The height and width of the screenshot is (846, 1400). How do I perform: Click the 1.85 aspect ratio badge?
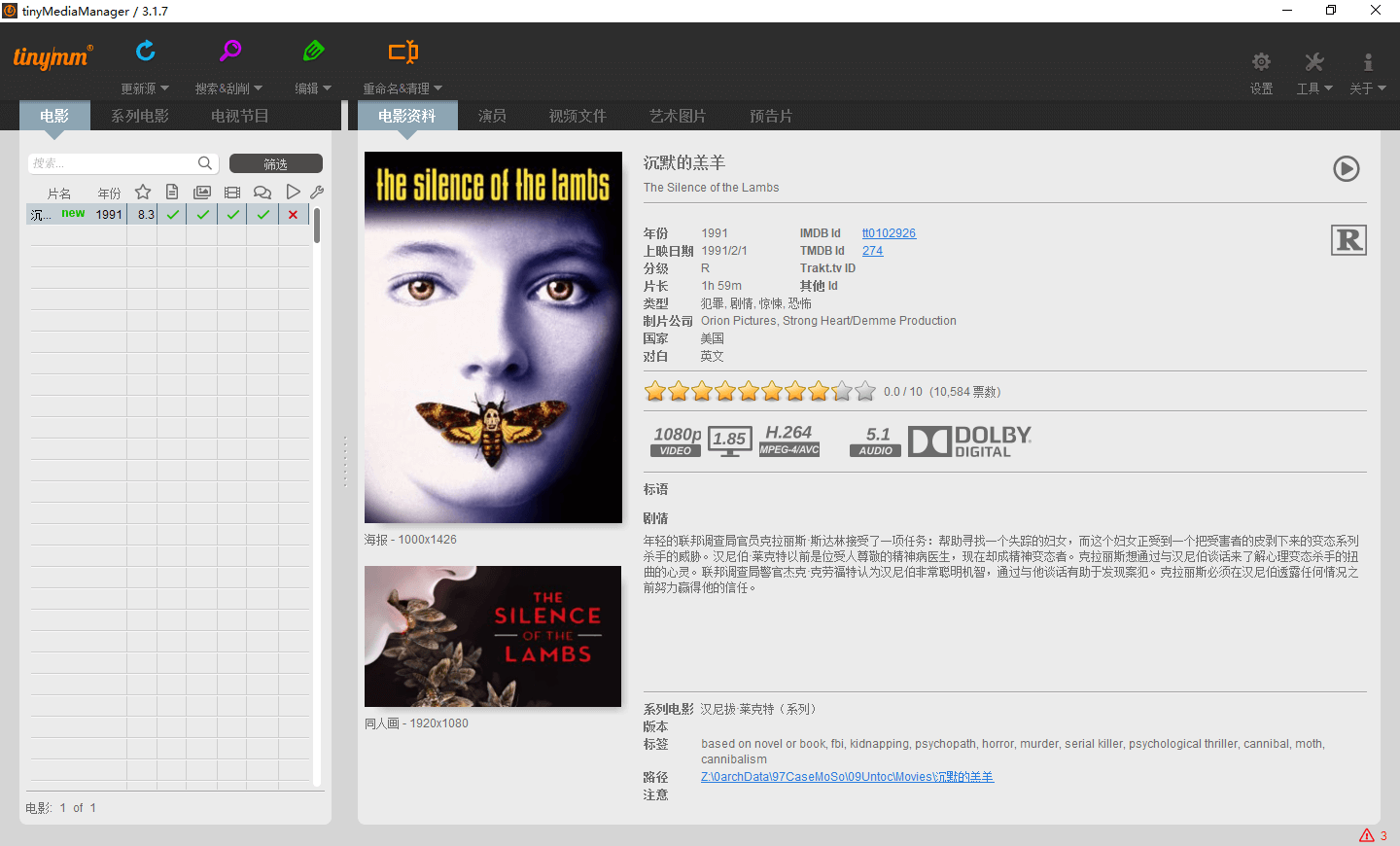(729, 441)
